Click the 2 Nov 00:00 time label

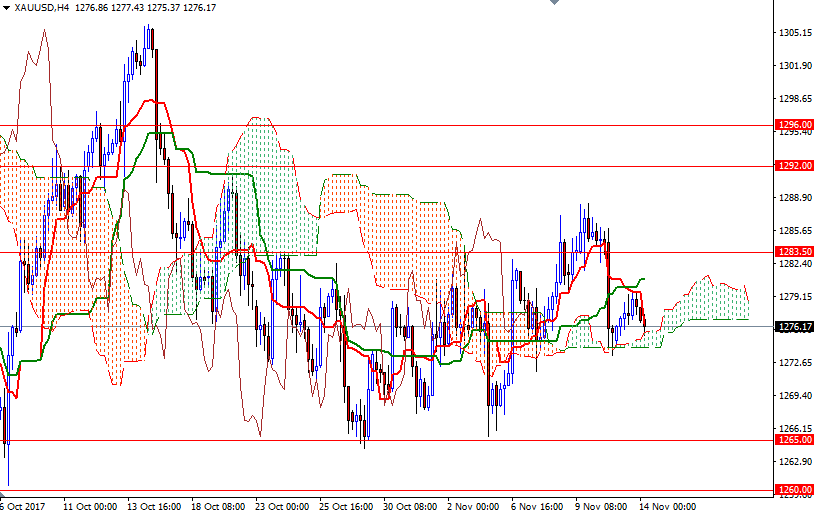tap(473, 507)
